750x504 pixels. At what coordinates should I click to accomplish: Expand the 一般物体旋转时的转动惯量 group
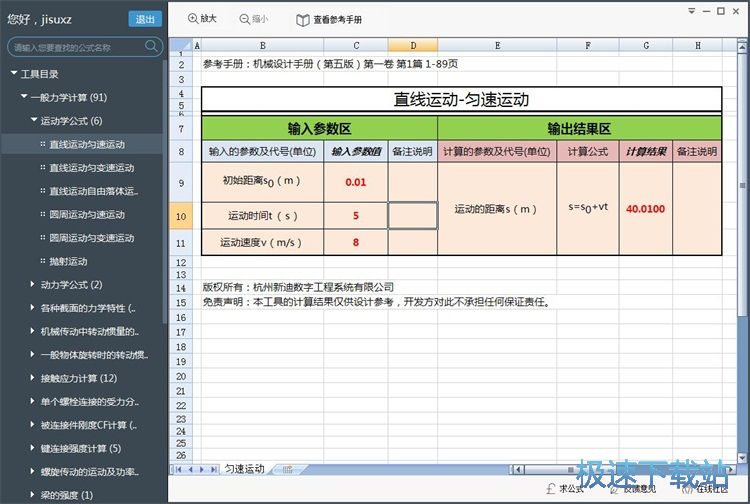33,354
